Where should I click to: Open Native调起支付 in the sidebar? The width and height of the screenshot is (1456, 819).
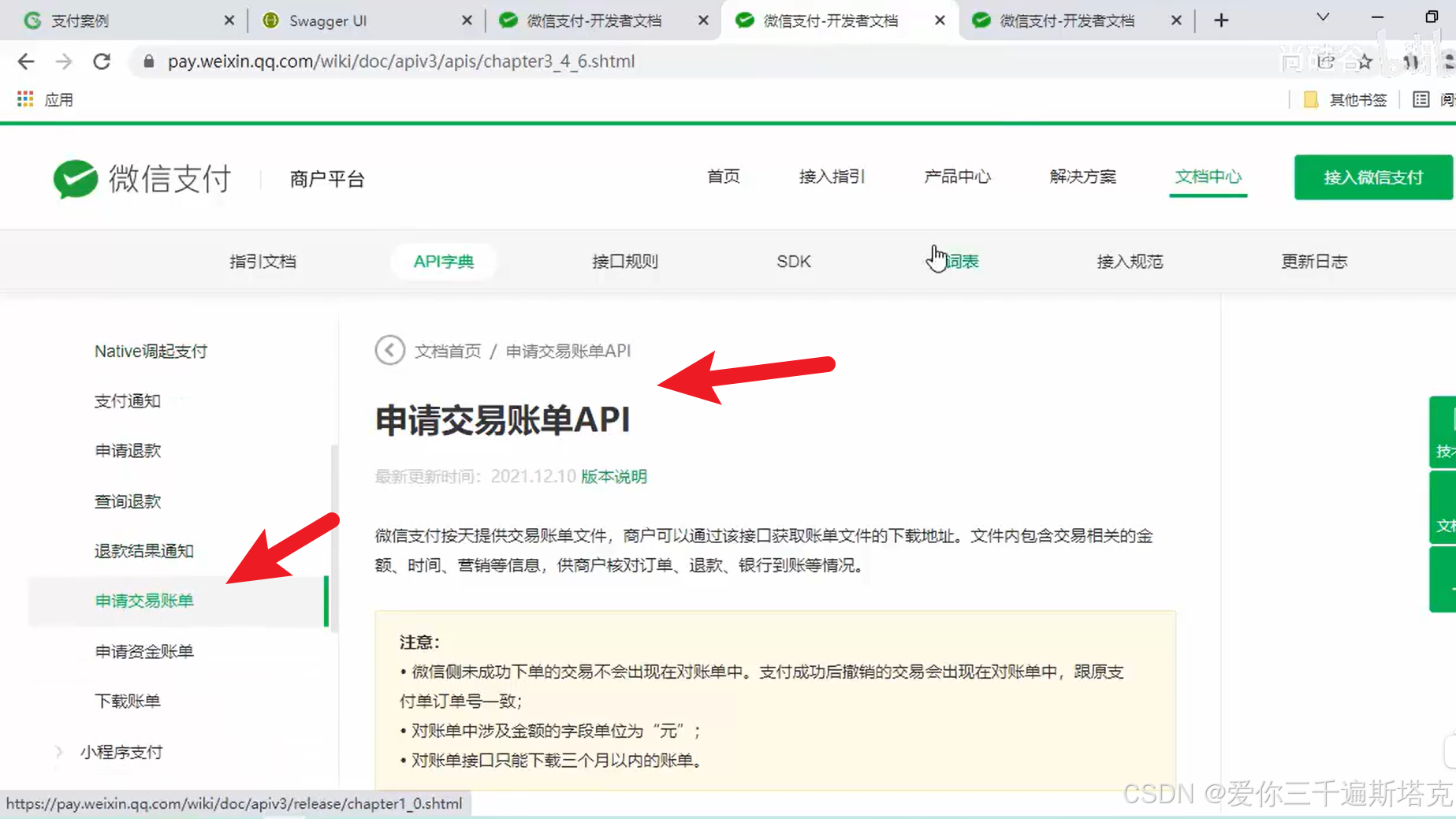pyautogui.click(x=151, y=352)
